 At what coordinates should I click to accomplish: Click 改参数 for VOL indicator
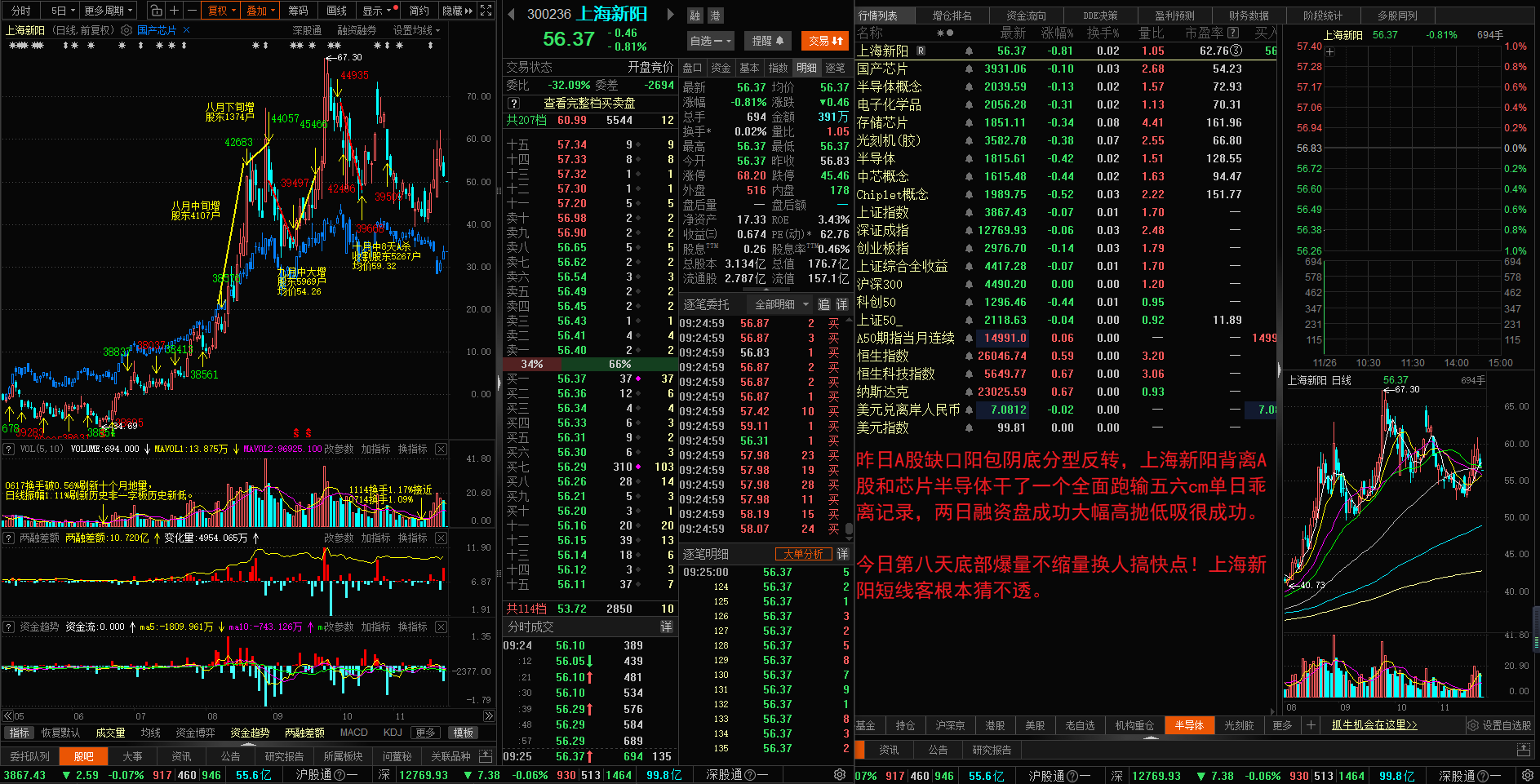[x=339, y=449]
